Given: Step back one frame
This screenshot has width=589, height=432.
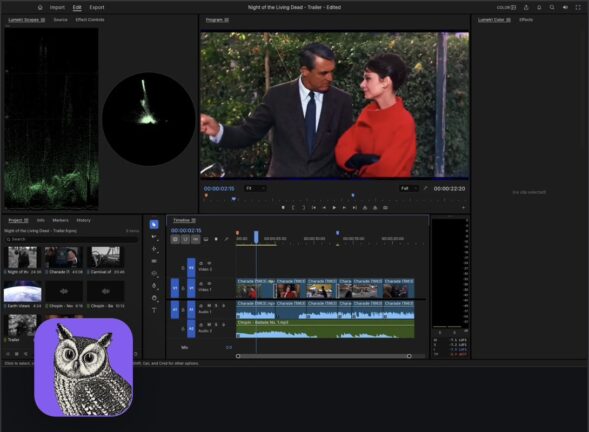Looking at the screenshot, I should 324,207.
